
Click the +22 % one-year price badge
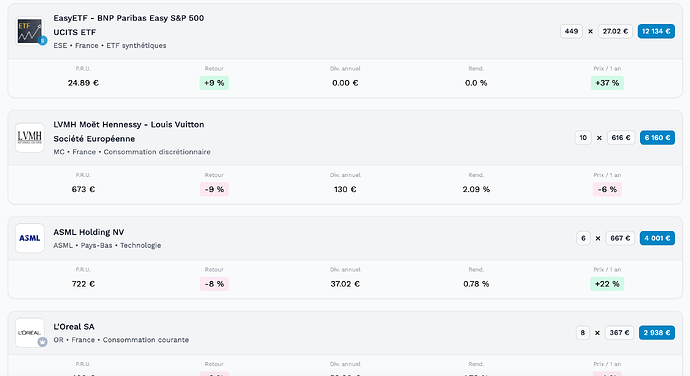pos(607,284)
